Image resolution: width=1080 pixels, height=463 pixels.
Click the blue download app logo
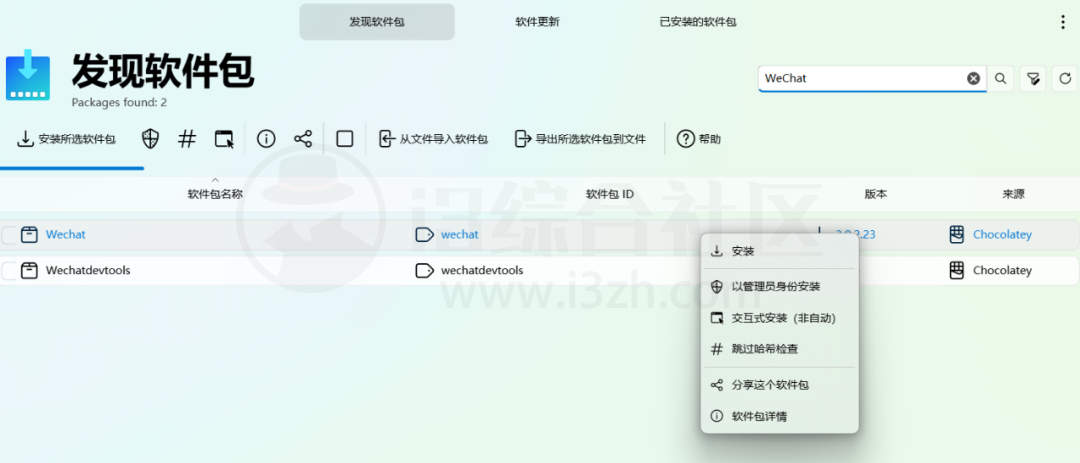click(x=28, y=74)
